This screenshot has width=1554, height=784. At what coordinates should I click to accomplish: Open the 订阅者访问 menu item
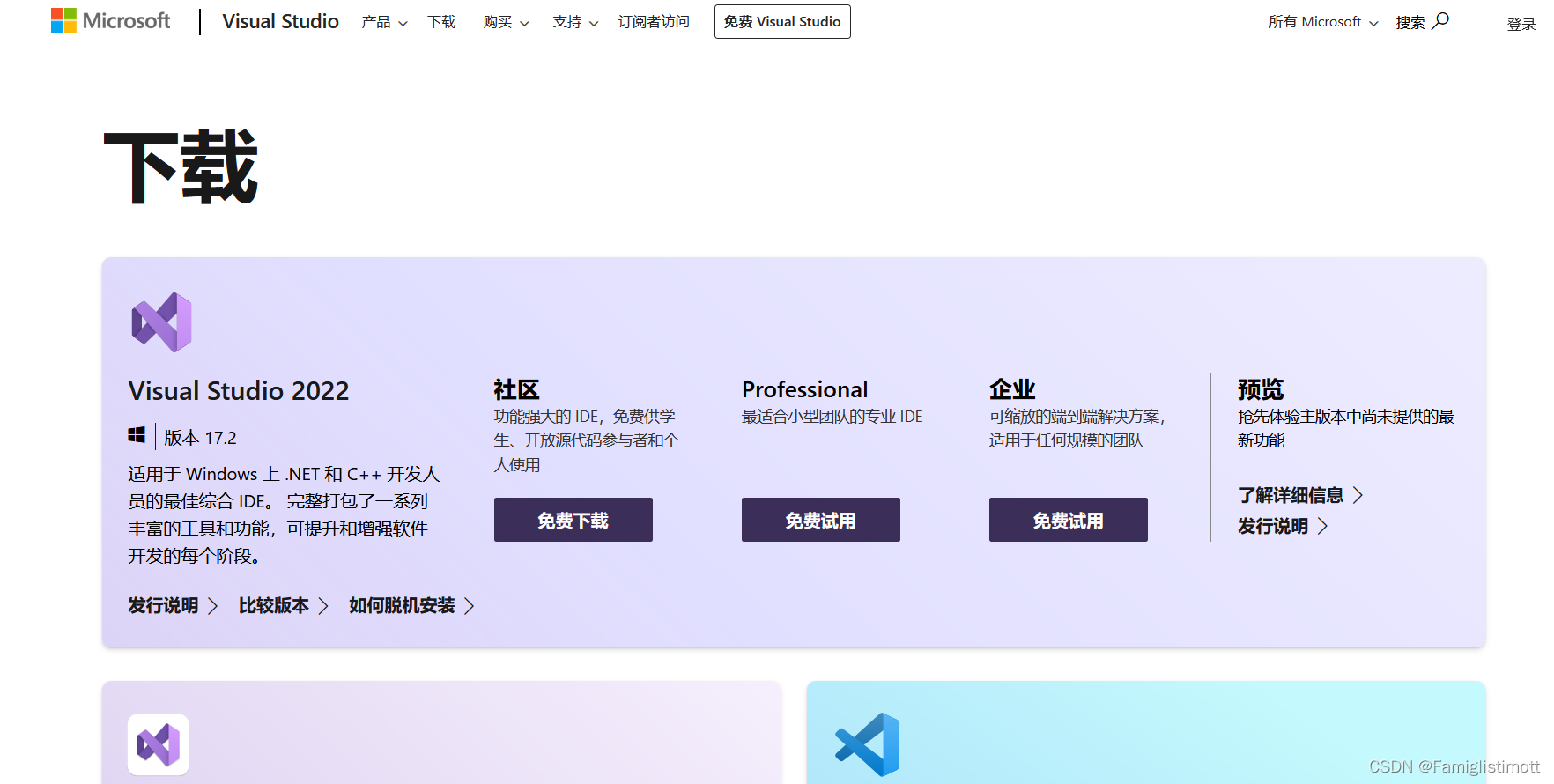coord(654,22)
